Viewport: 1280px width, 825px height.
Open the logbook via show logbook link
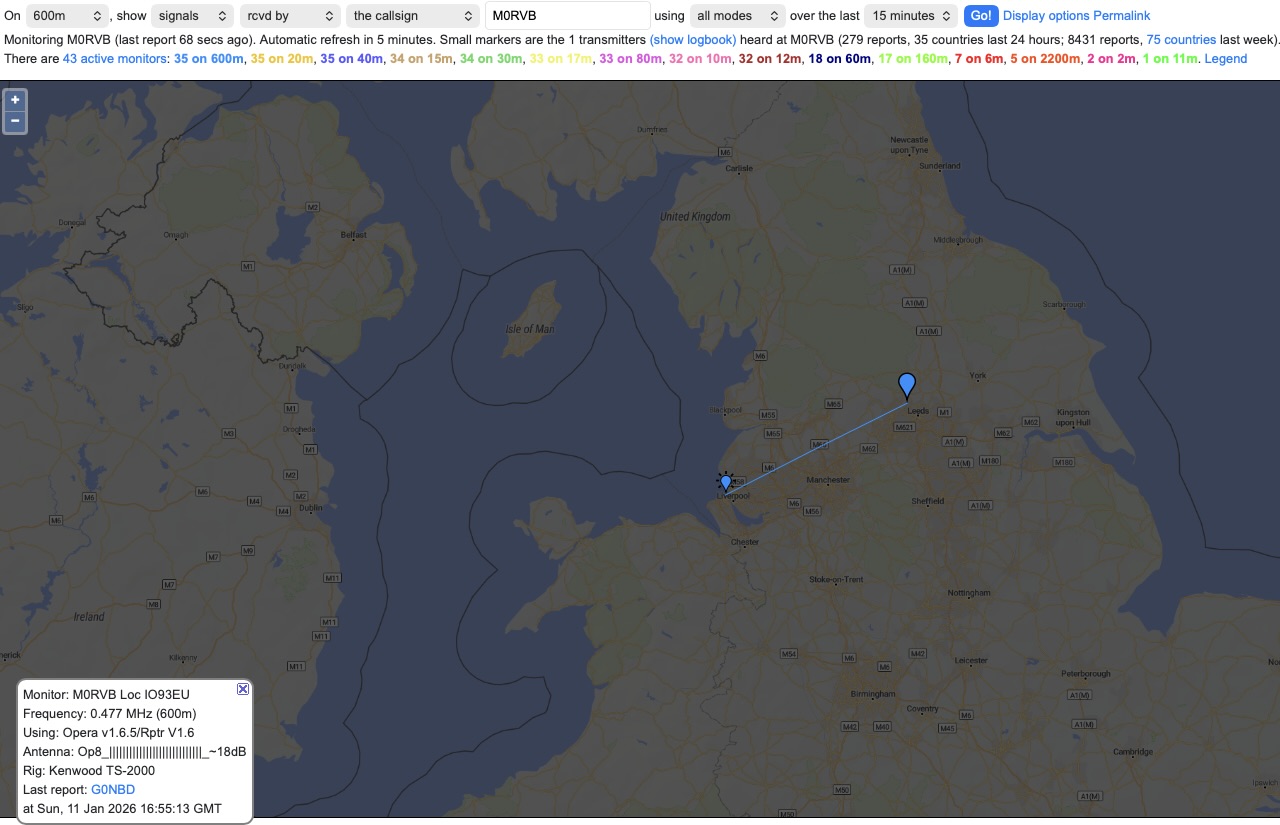coord(693,39)
